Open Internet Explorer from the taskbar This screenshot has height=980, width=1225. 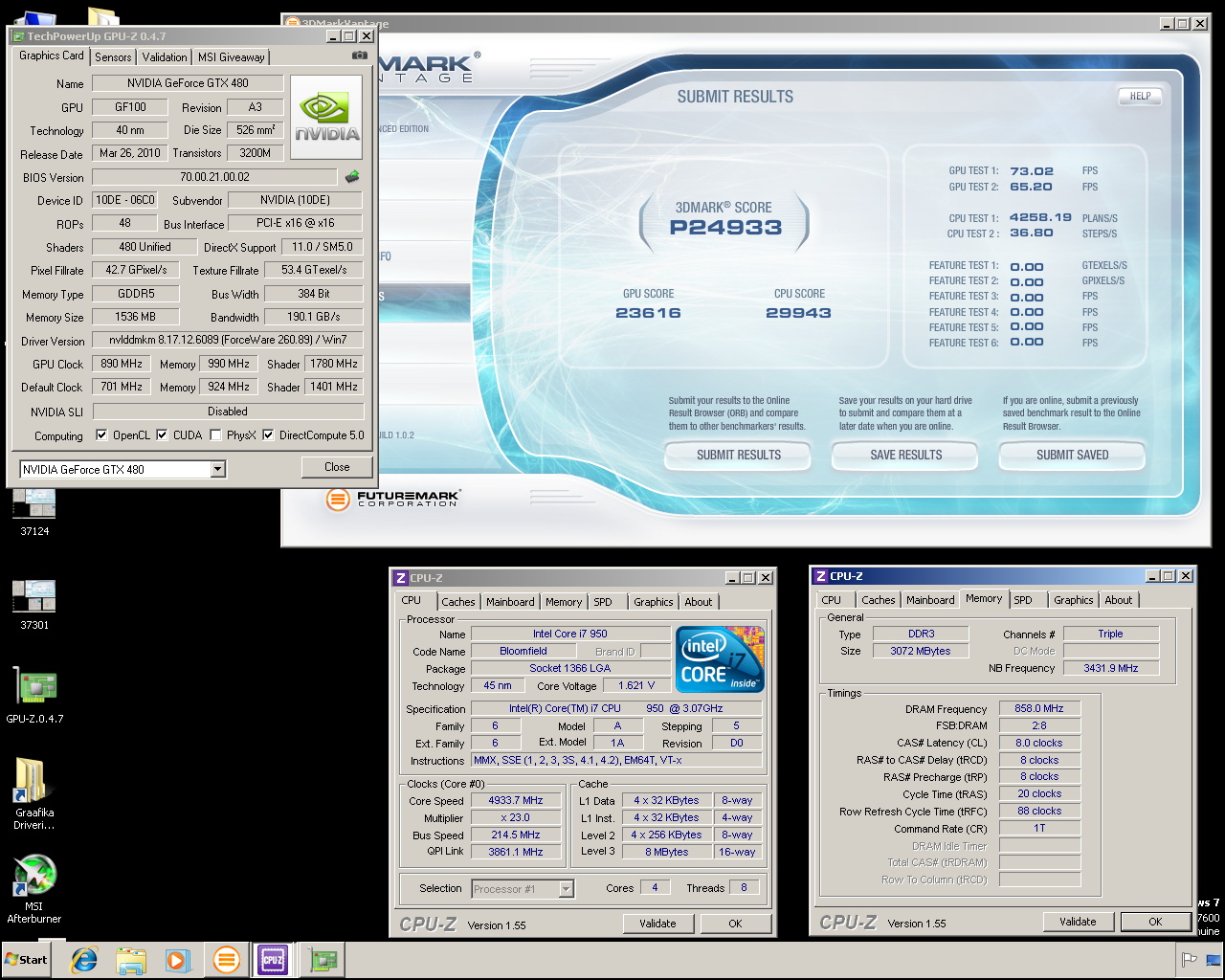[84, 960]
